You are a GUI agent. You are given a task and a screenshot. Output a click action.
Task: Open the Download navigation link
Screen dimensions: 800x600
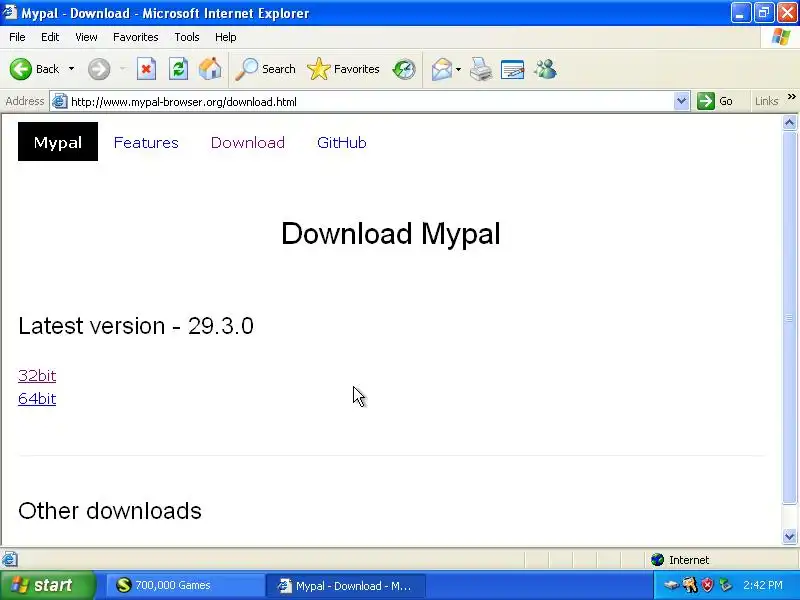coord(248,143)
